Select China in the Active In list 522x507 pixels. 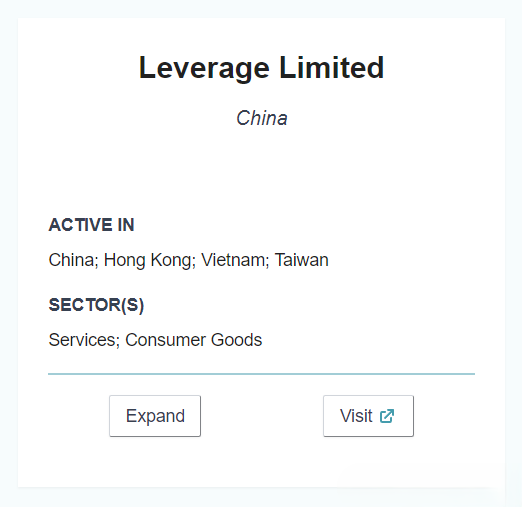pos(73,260)
